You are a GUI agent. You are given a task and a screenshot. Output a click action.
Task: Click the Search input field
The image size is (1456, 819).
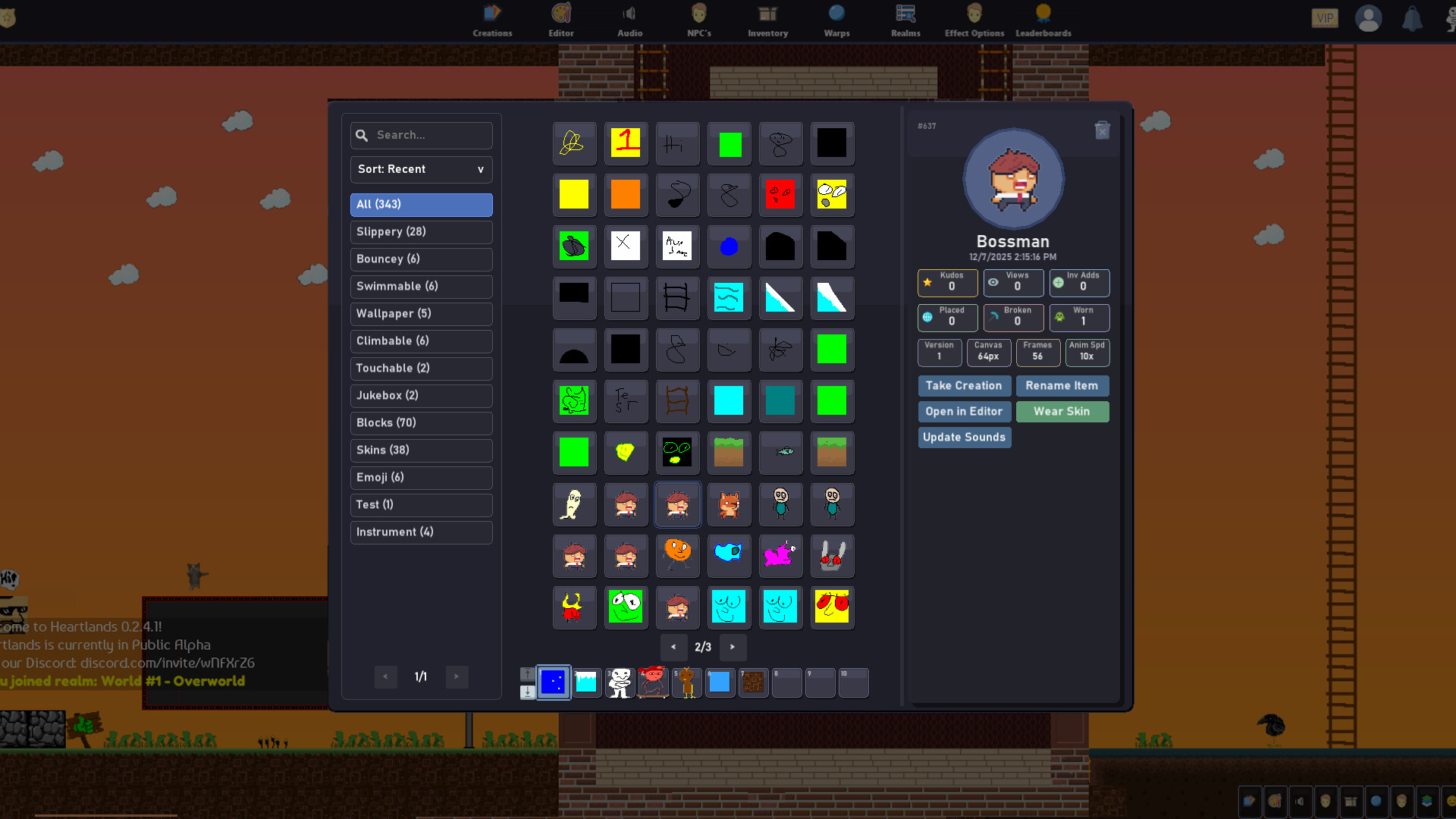pyautogui.click(x=421, y=135)
